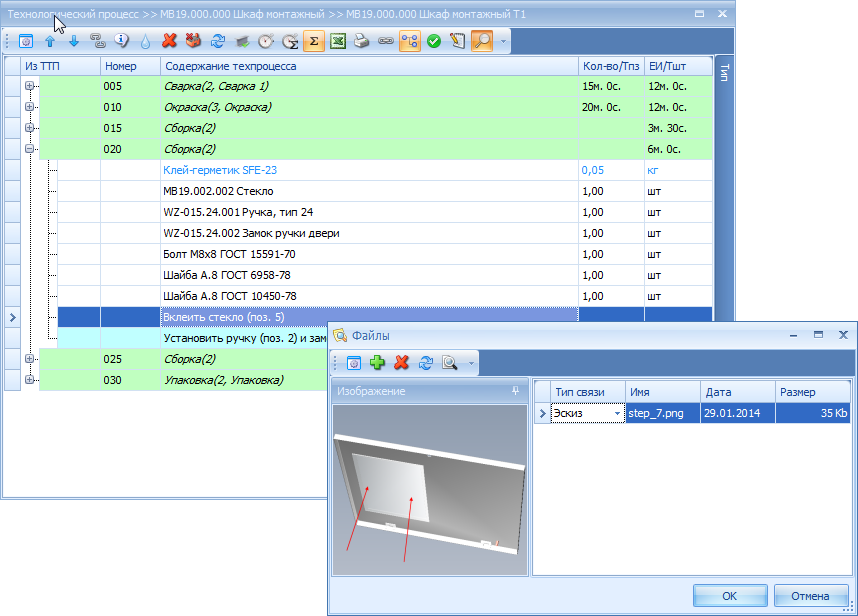Viewport: 858px width, 616px height.
Task: Click the sketch image preview thumbnail
Action: [430, 490]
